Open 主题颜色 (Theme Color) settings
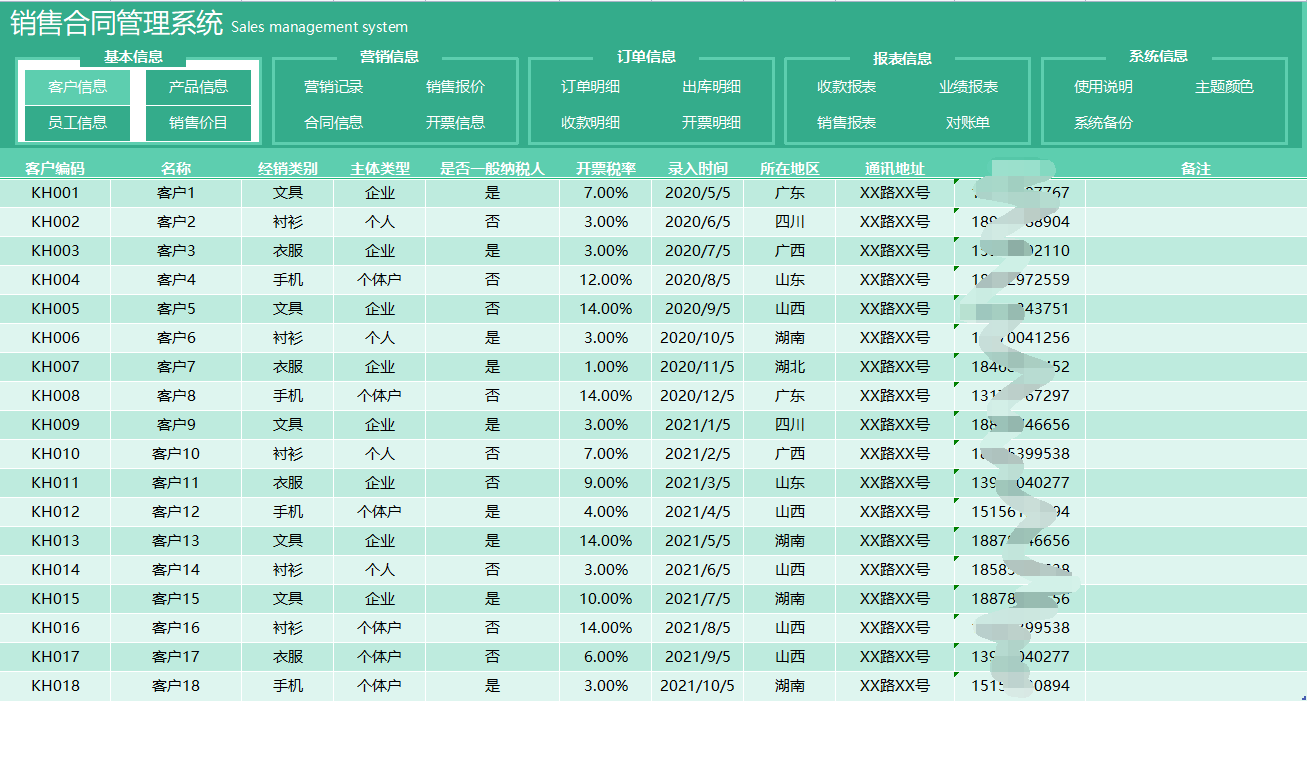The height and width of the screenshot is (784, 1307). [x=1222, y=87]
